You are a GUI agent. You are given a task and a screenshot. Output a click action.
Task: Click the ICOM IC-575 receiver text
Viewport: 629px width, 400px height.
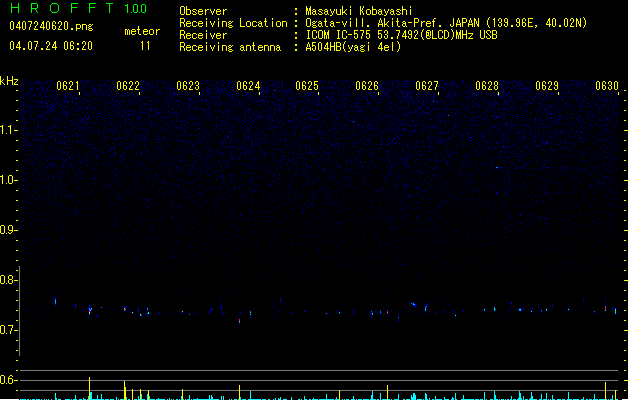click(x=402, y=35)
